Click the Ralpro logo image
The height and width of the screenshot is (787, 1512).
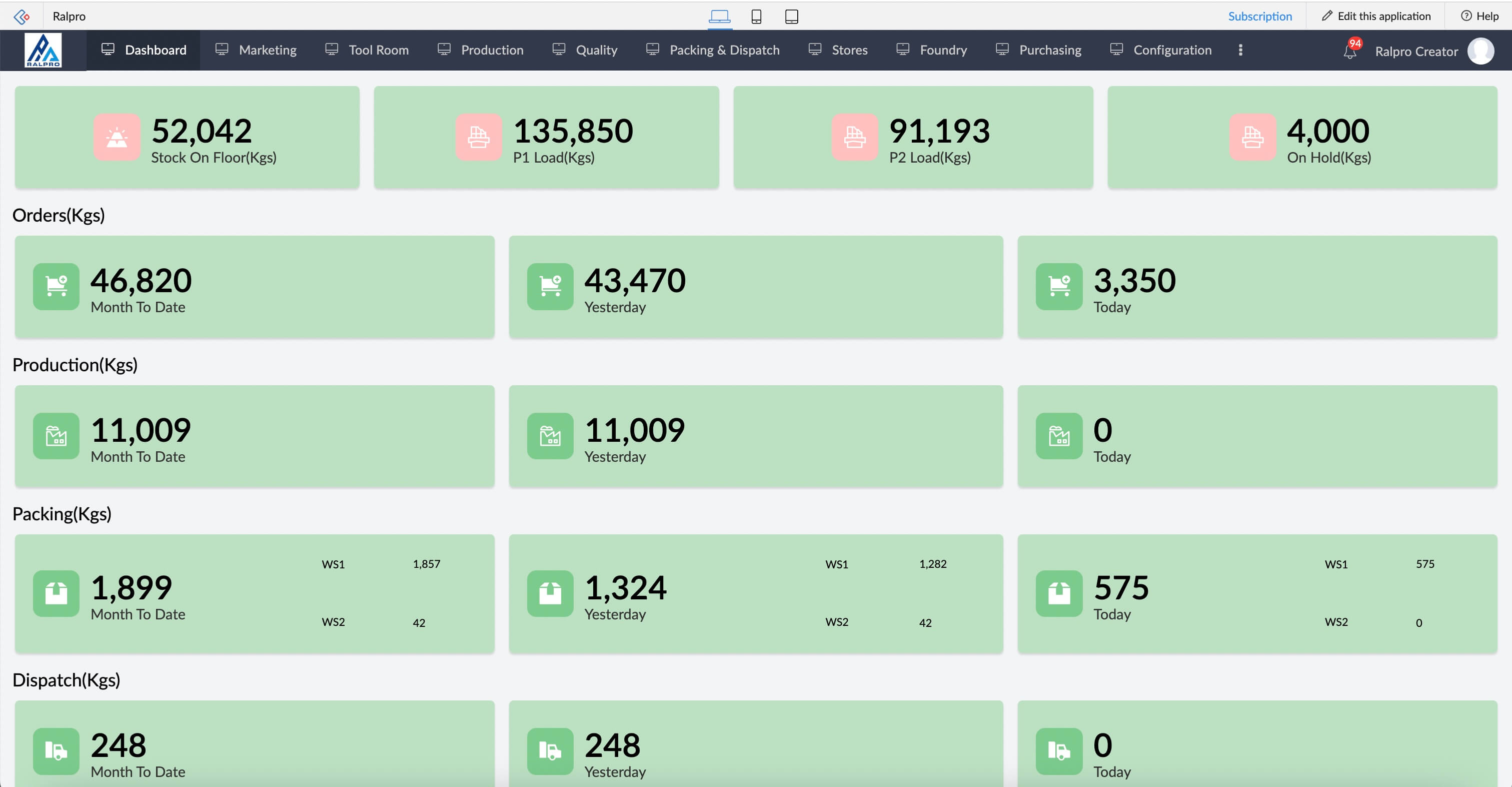pyautogui.click(x=43, y=51)
